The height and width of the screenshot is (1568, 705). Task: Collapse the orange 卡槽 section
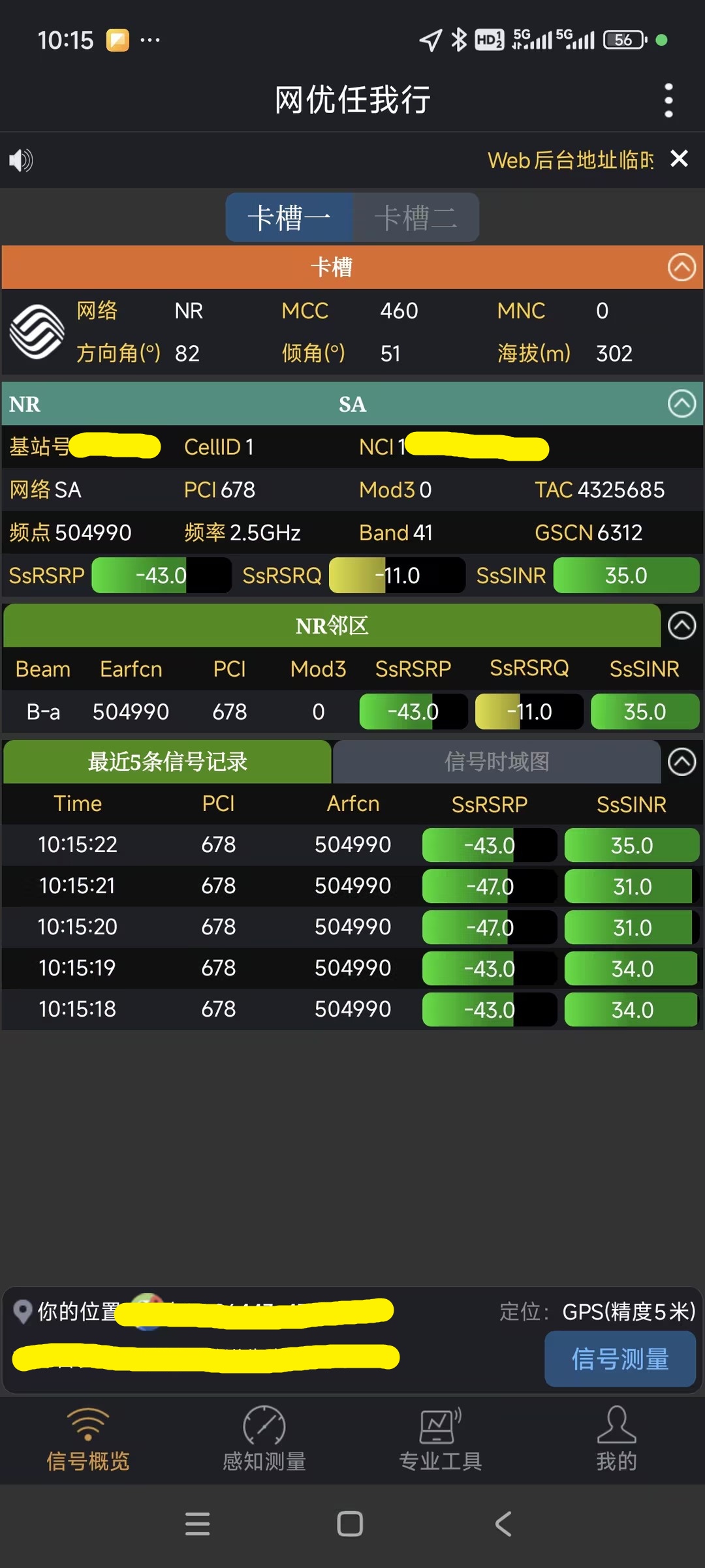pos(681,268)
